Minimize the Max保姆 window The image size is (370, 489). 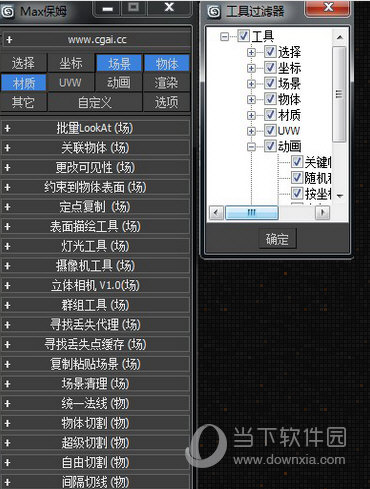point(107,9)
